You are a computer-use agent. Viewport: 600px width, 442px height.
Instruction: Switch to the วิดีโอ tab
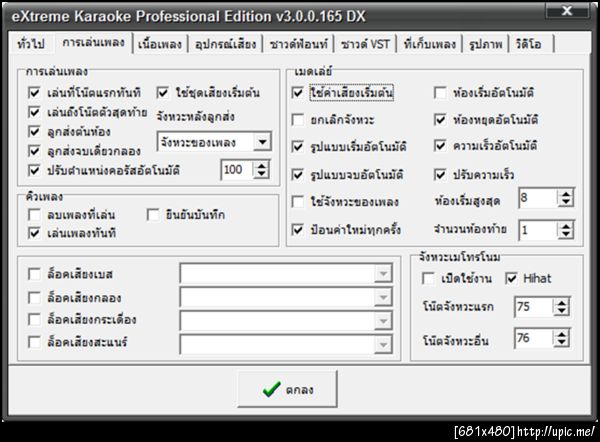click(x=529, y=44)
